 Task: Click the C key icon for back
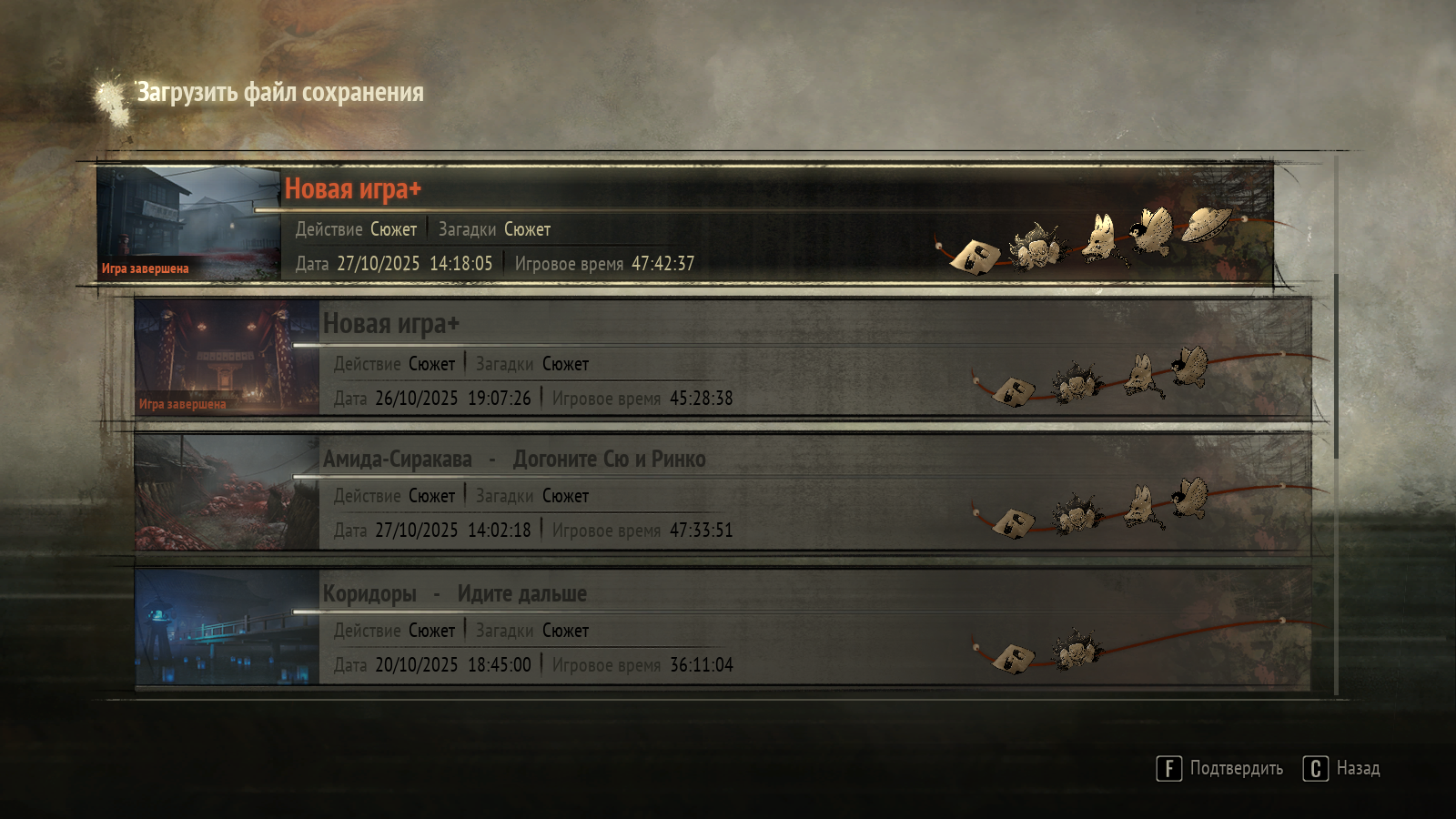[1316, 769]
